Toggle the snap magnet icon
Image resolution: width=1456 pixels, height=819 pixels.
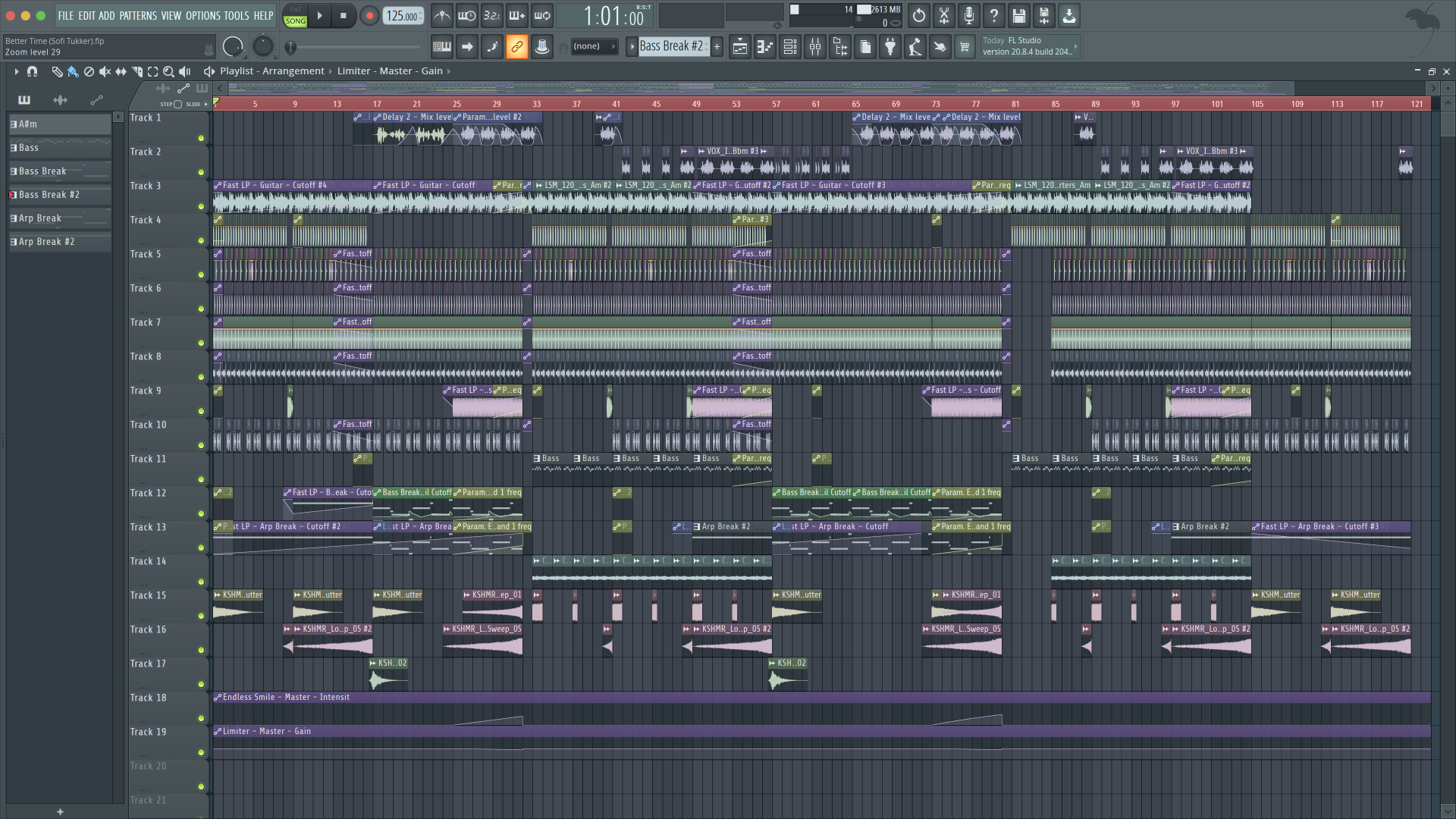coord(32,71)
